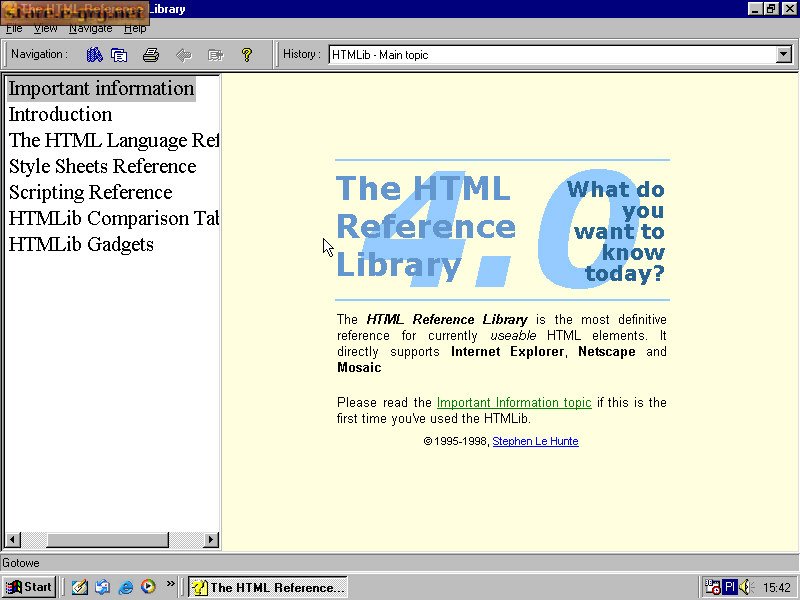Close the HTML Reference Library window
This screenshot has width=800, height=600.
[x=789, y=9]
